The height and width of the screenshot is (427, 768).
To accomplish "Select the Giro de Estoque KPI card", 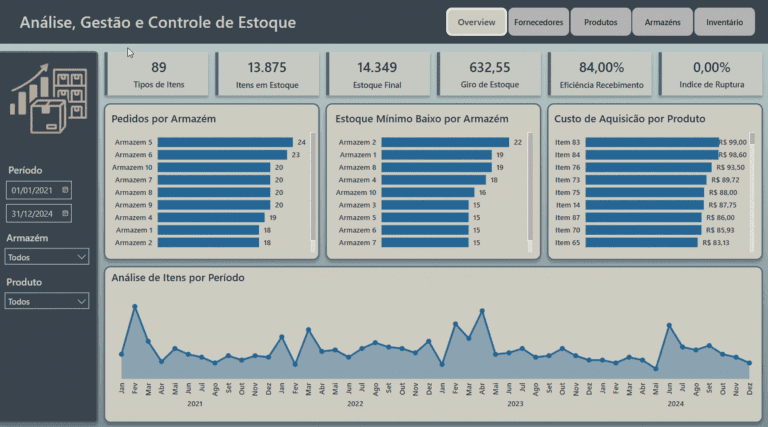I will pyautogui.click(x=488, y=74).
